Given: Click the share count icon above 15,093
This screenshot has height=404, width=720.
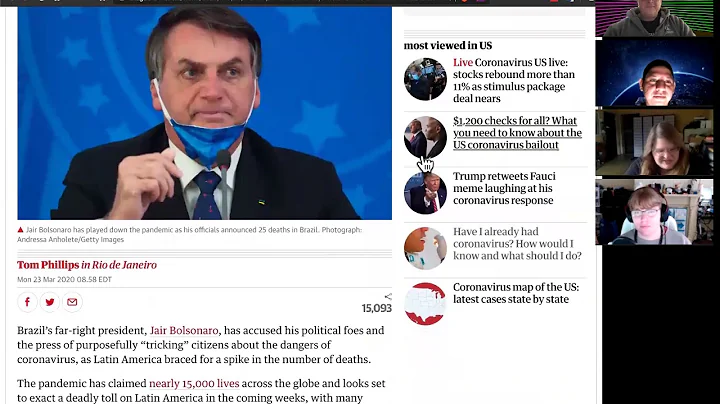Looking at the screenshot, I should pos(388,297).
